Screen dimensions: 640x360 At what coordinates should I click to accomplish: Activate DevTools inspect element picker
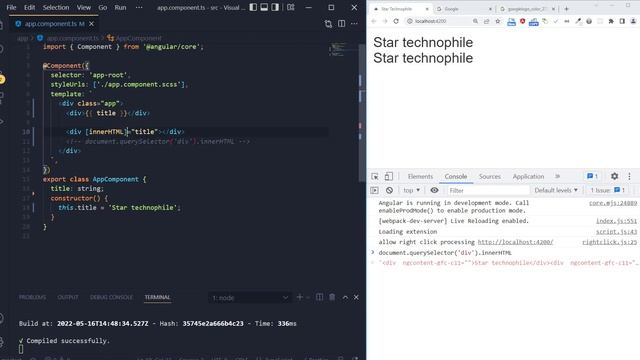[375, 176]
